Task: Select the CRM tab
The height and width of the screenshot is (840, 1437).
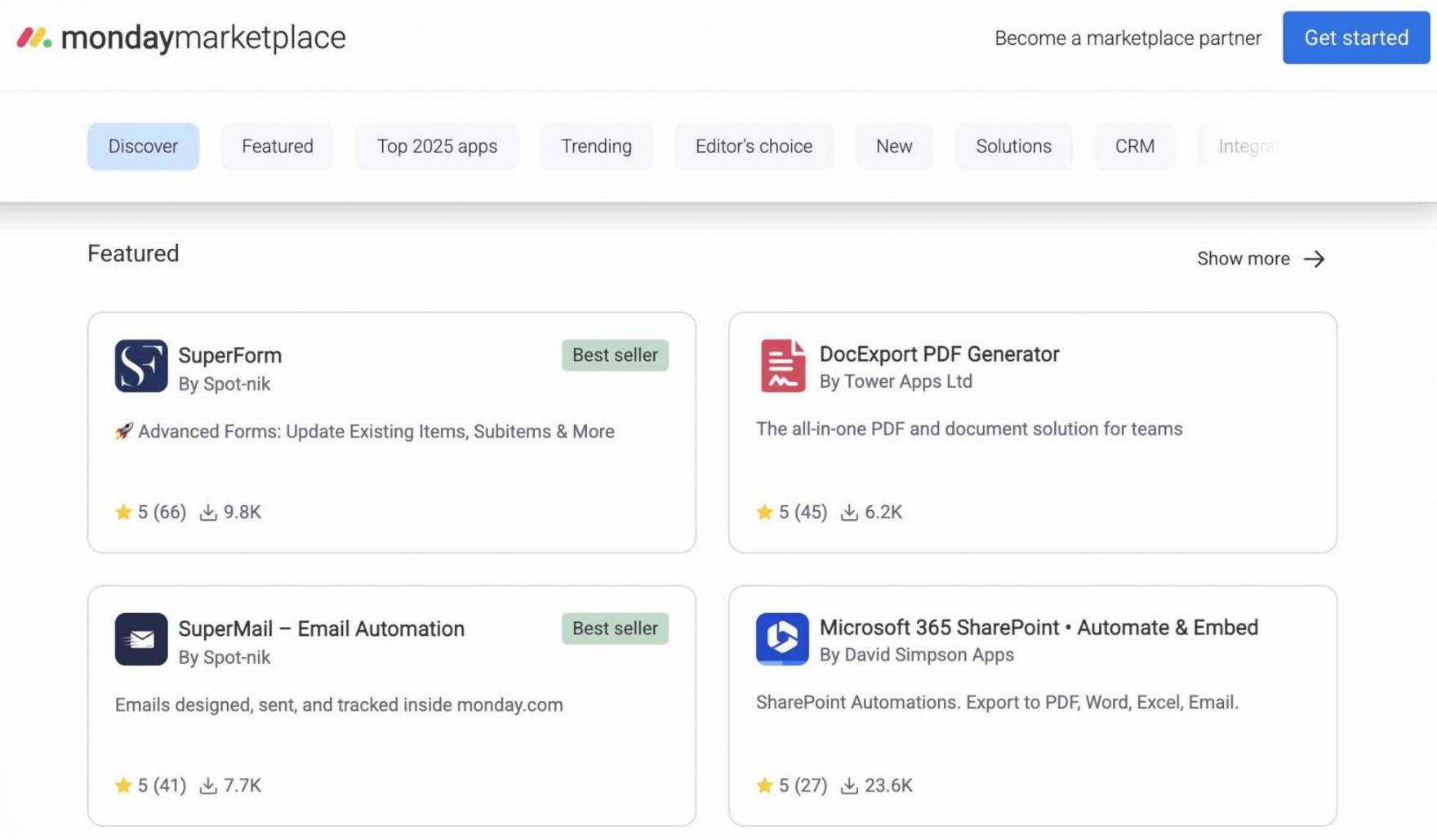Action: [x=1135, y=146]
